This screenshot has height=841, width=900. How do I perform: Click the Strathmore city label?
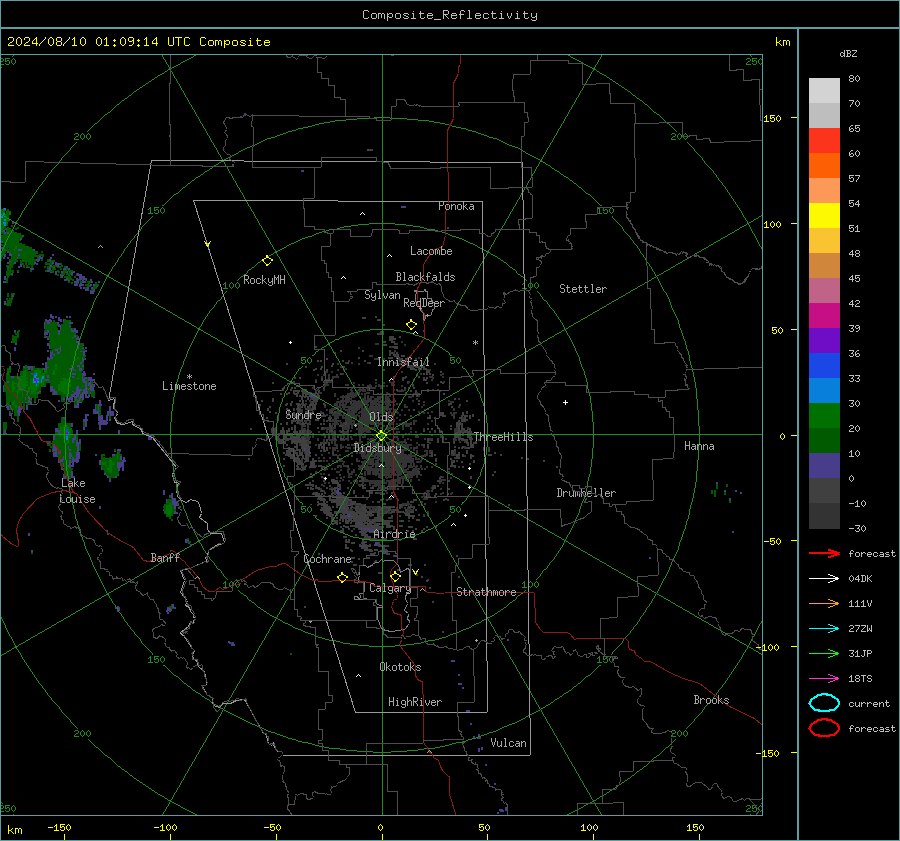(486, 592)
